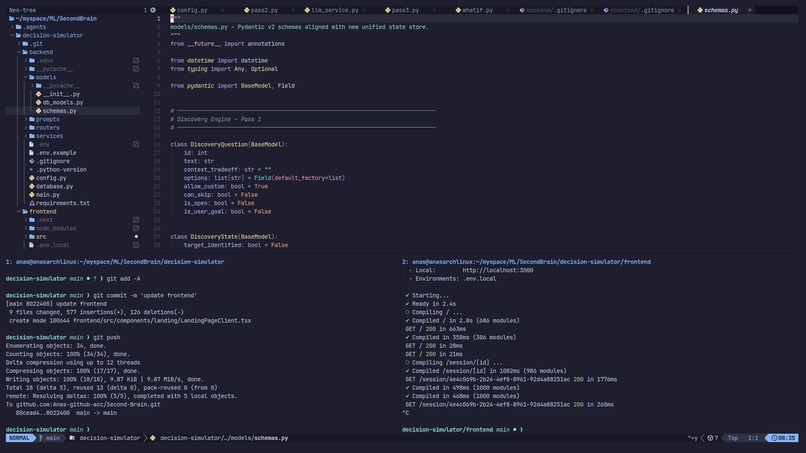This screenshot has height=453, width=806.
Task: Click the Python icon on schemas.py tab
Action: coord(700,10)
